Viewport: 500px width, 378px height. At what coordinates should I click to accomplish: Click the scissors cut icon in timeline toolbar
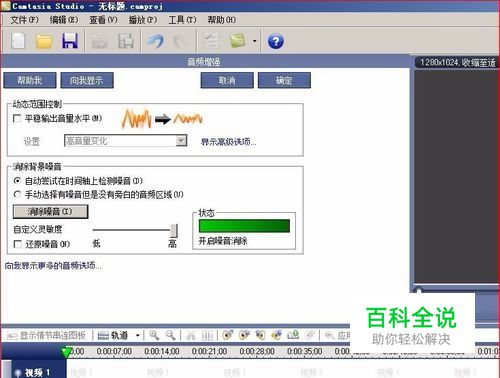[191, 335]
